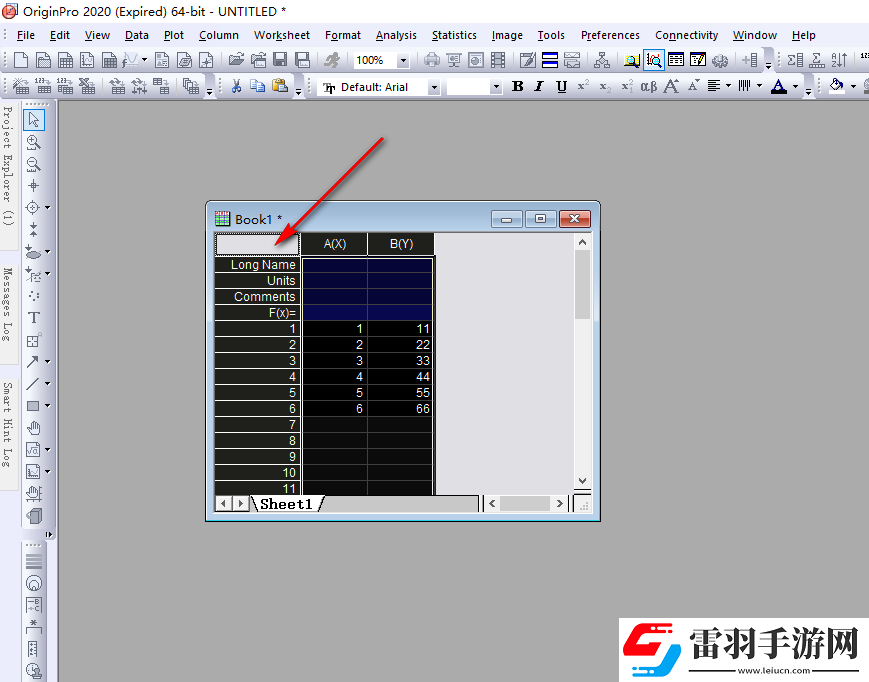This screenshot has height=682, width=869.
Task: Click the Open folder icon
Action: pos(235,61)
